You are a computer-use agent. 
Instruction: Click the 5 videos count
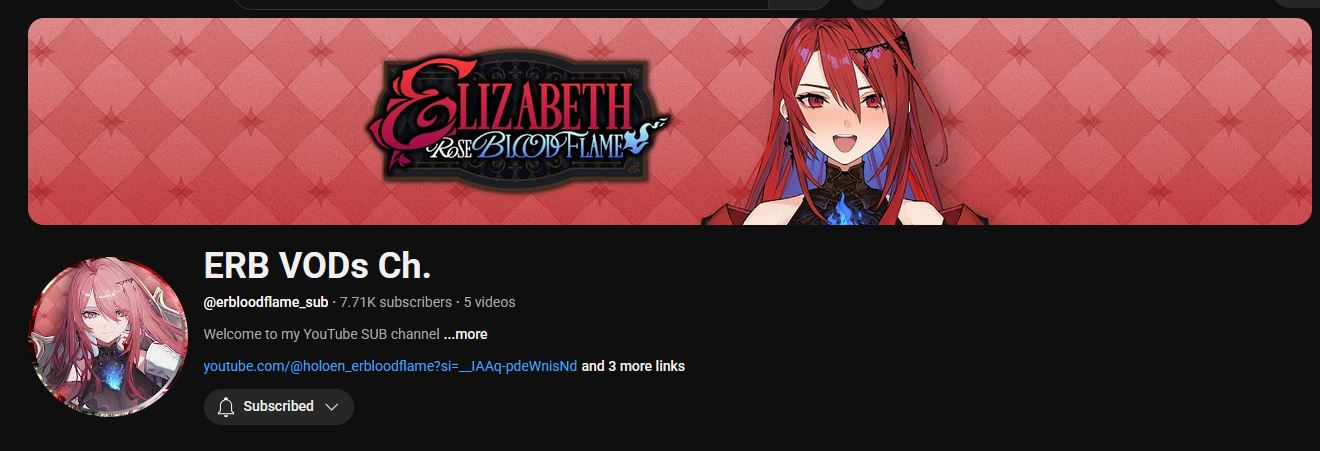[490, 301]
